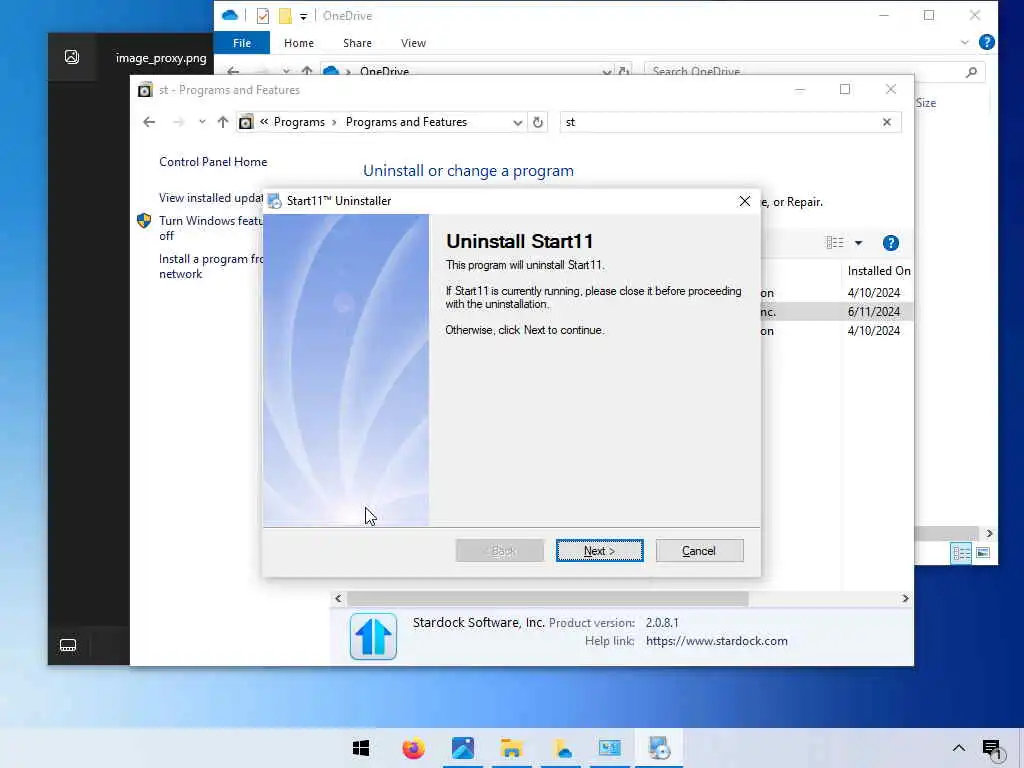Screen dimensions: 1024x768
Task: Open the notification center icon
Action: tap(992, 750)
